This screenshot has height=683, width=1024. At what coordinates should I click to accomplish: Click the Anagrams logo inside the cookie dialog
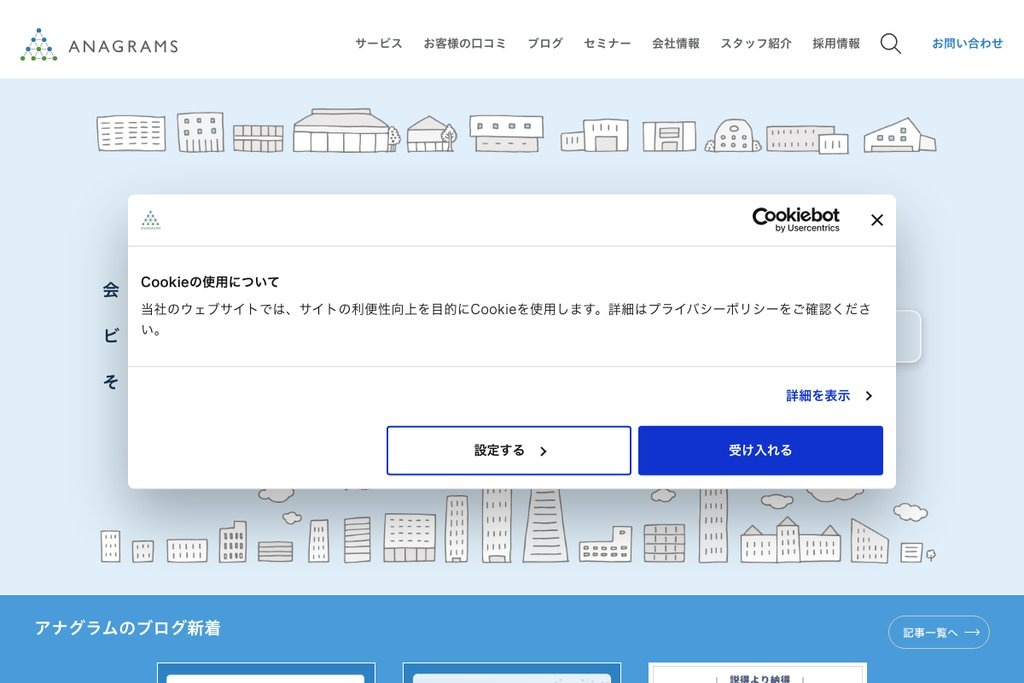(152, 220)
